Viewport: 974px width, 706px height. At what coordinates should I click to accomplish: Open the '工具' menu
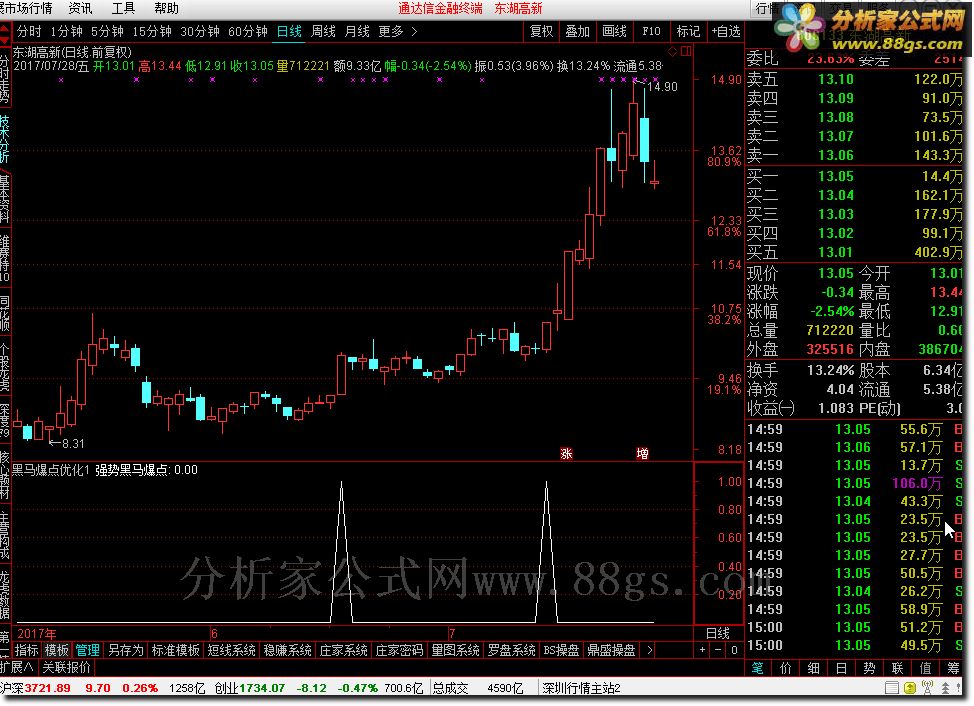[x=123, y=8]
